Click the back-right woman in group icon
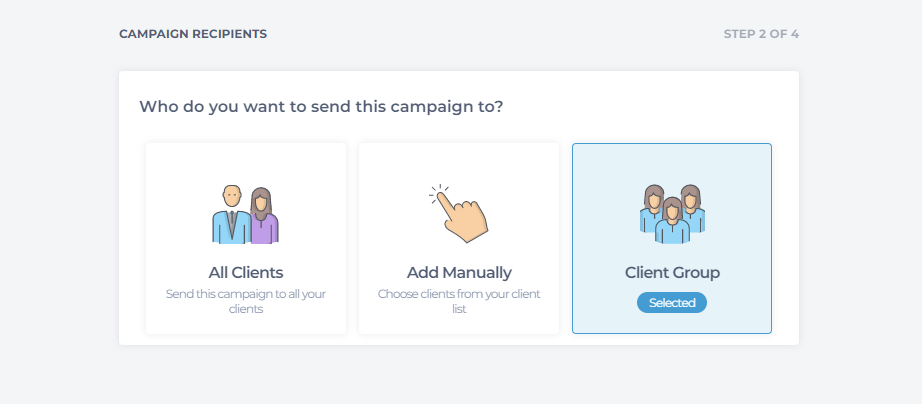The image size is (922, 404). [693, 208]
